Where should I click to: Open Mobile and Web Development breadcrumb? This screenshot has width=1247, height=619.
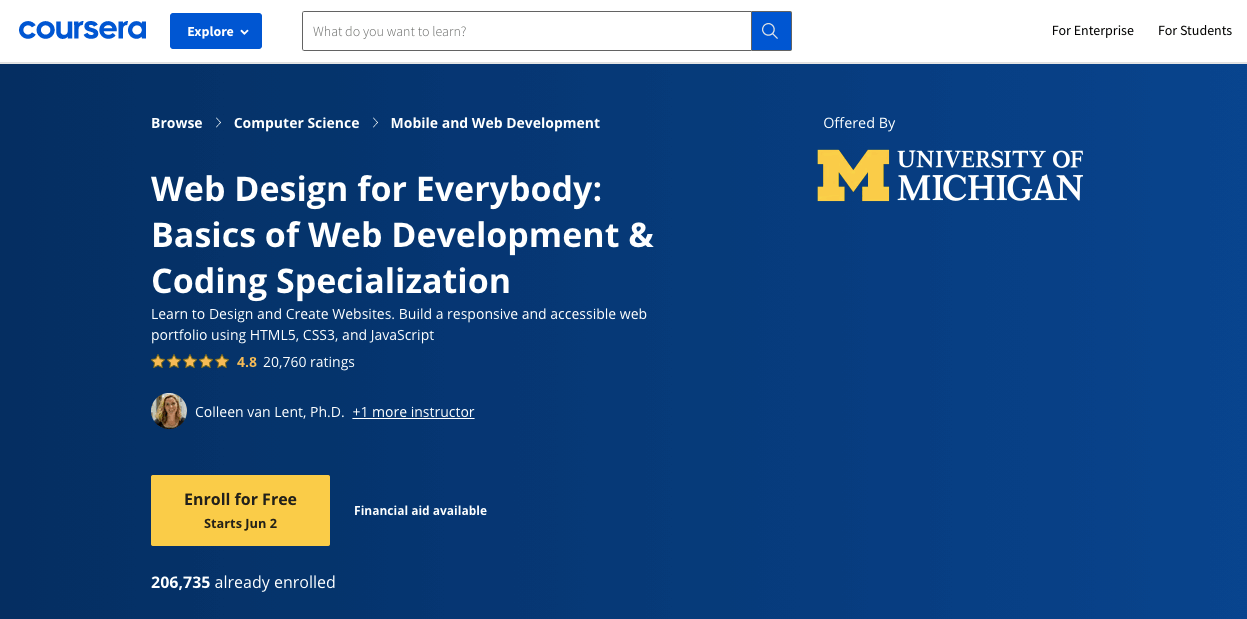click(x=495, y=123)
